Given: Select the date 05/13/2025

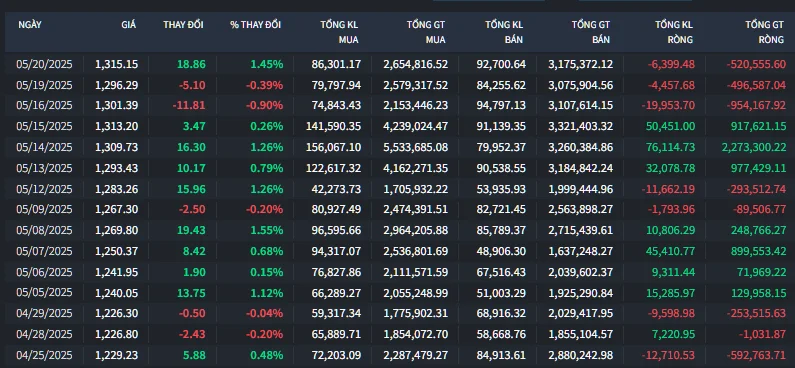Looking at the screenshot, I should (44, 168).
